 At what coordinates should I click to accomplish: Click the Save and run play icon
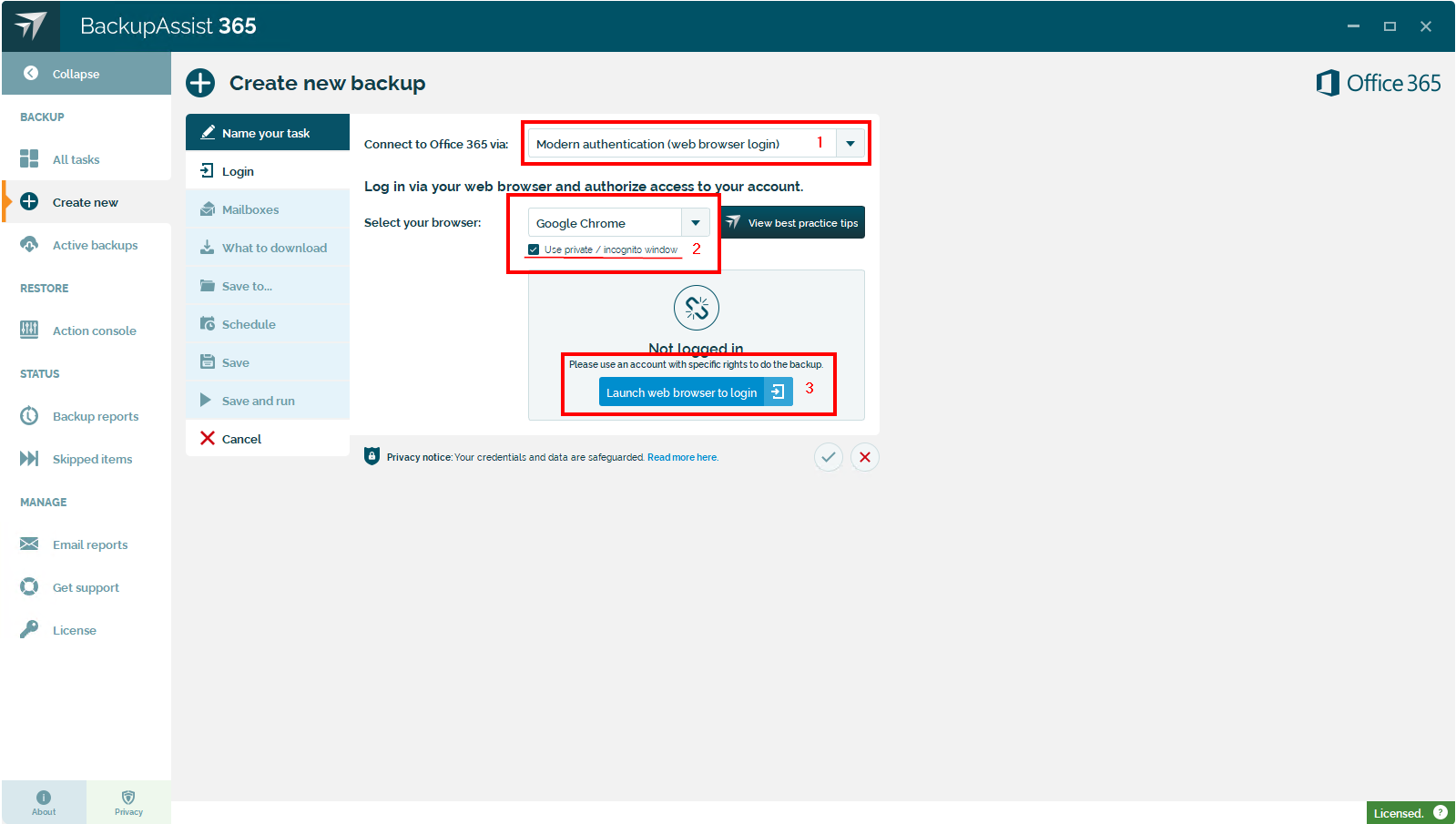pos(206,400)
